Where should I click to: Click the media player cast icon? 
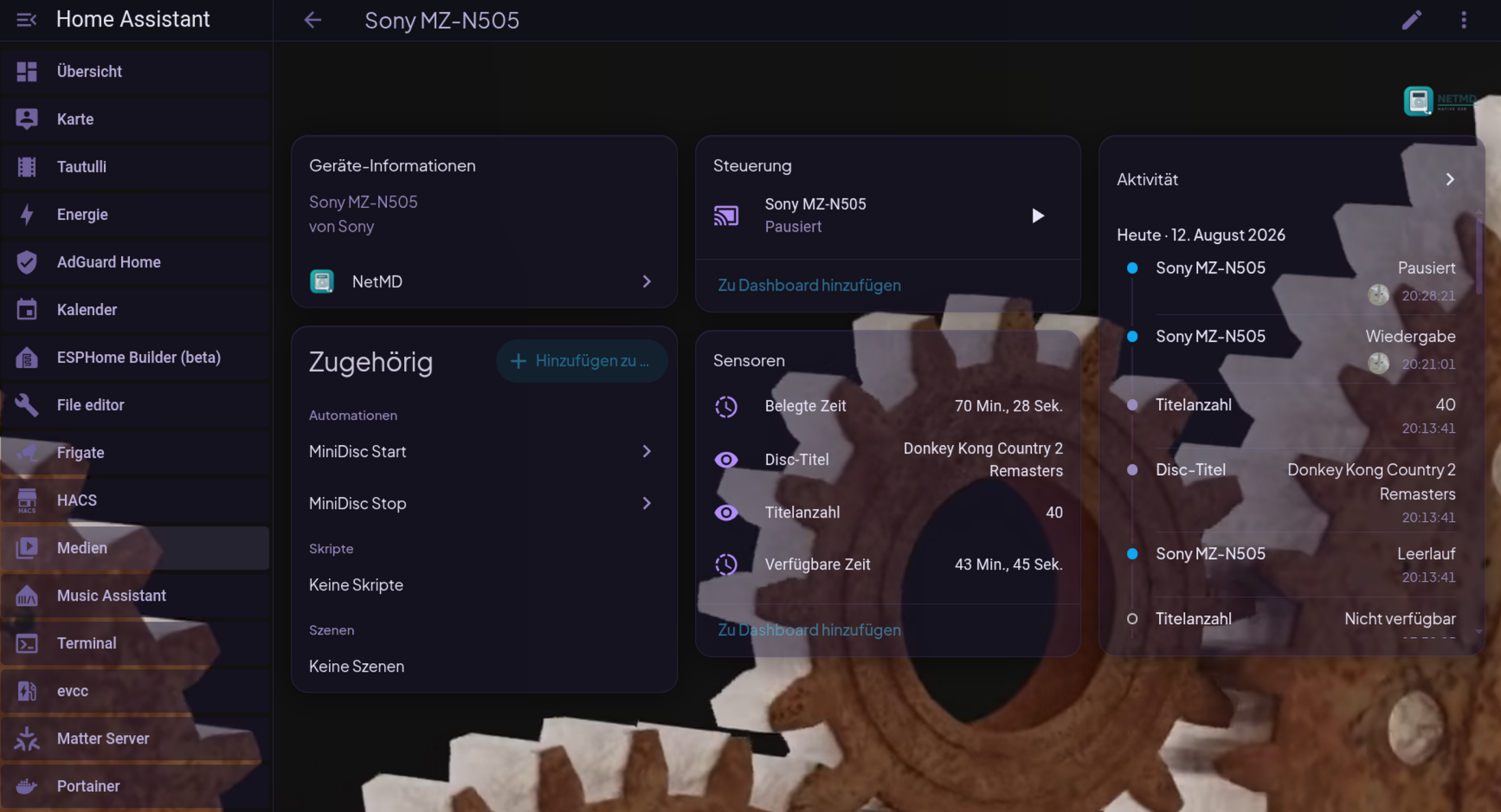point(726,216)
